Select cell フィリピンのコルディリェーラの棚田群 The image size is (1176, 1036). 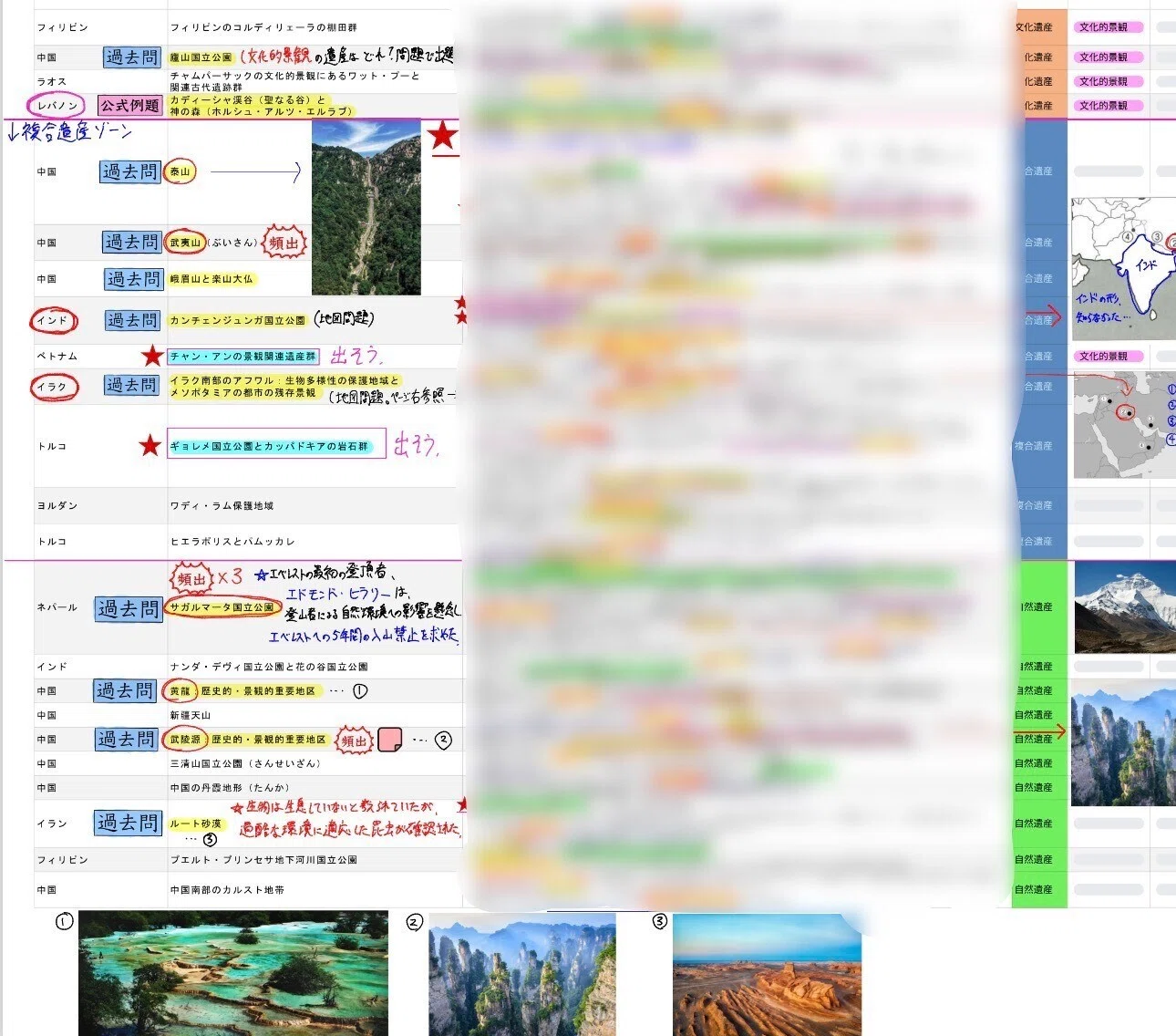pyautogui.click(x=263, y=27)
